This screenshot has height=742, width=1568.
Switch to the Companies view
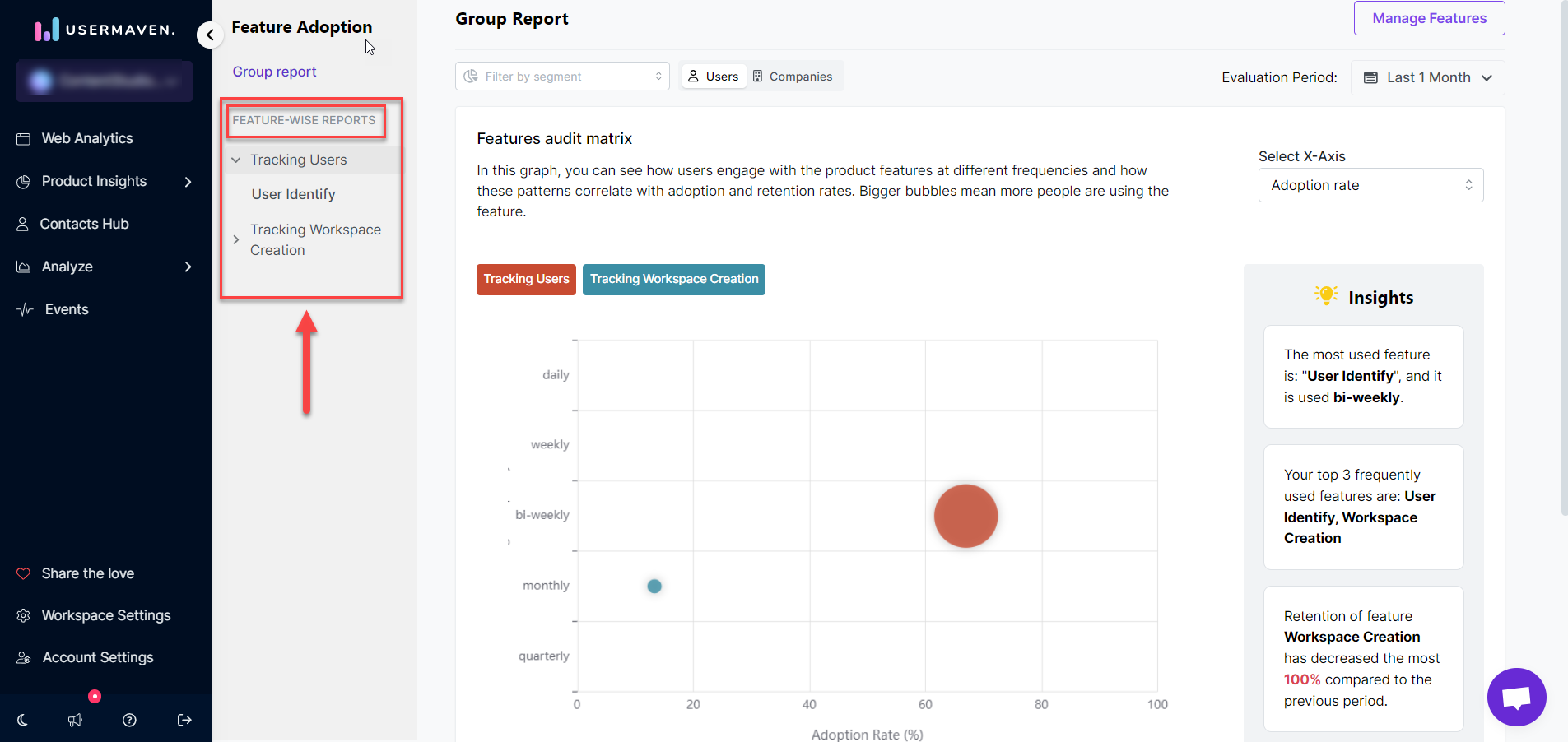coord(793,76)
